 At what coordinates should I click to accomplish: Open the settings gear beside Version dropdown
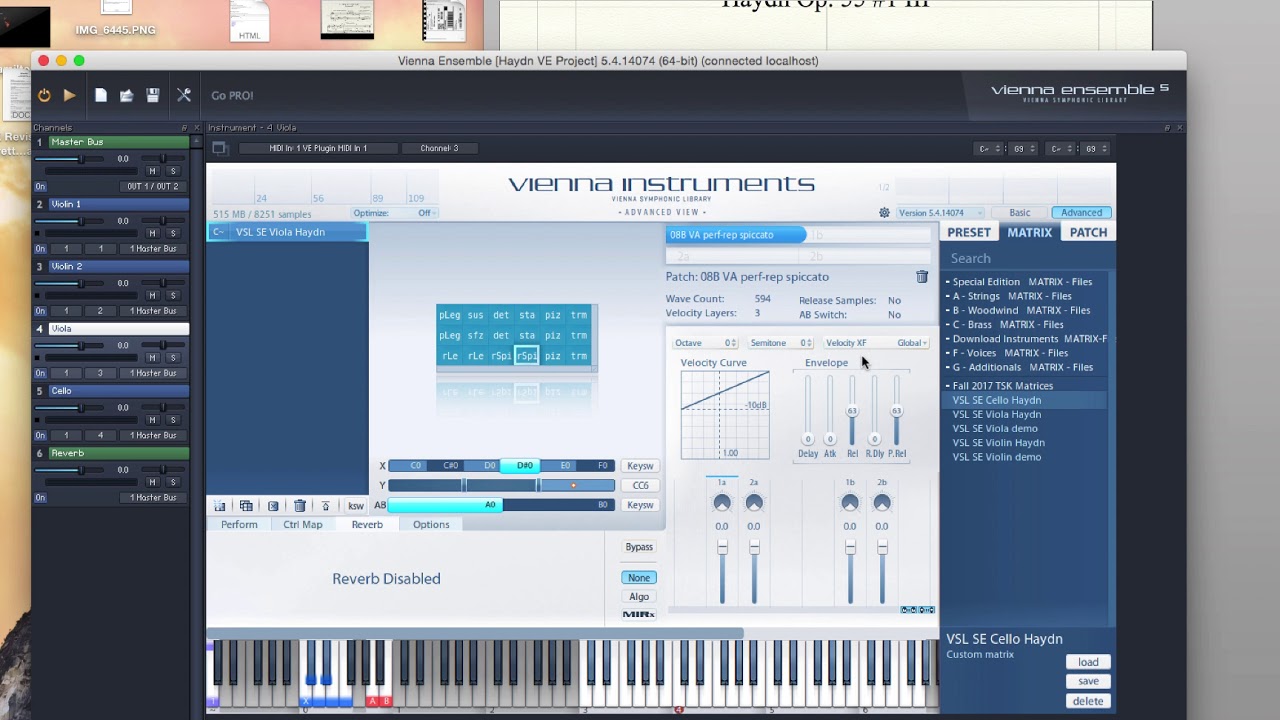point(884,213)
